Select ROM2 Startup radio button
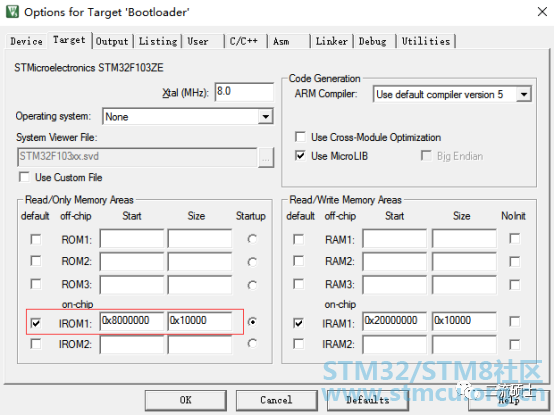Viewport: 554px width, 416px height. (x=252, y=262)
